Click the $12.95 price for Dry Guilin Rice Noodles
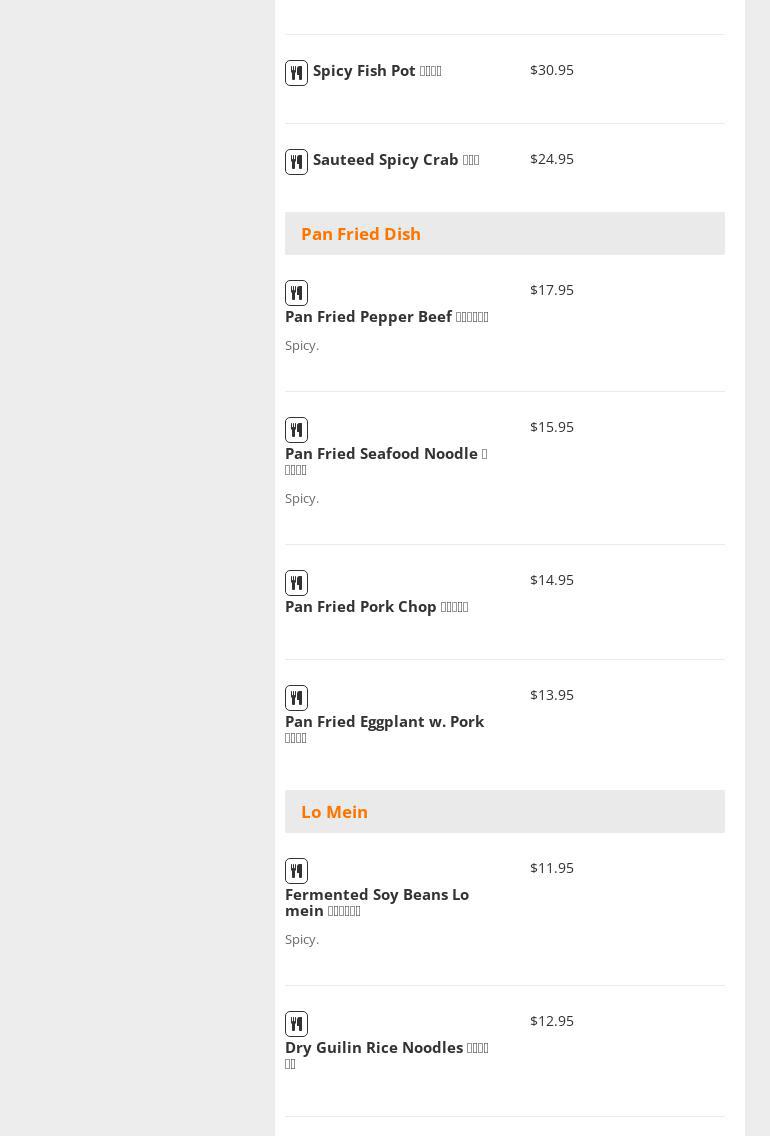 [551, 1021]
